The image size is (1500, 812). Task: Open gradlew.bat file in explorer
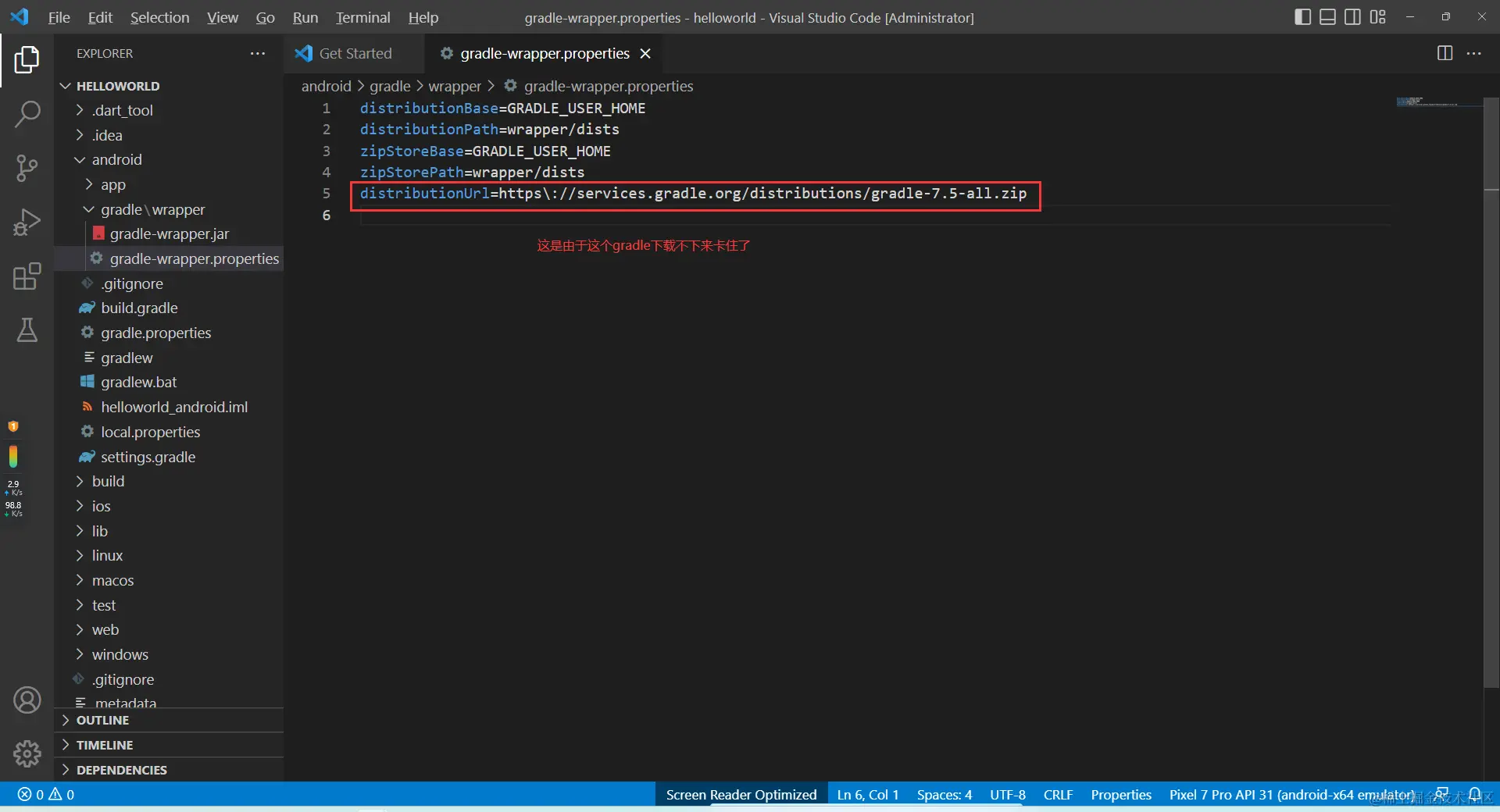pyautogui.click(x=138, y=382)
